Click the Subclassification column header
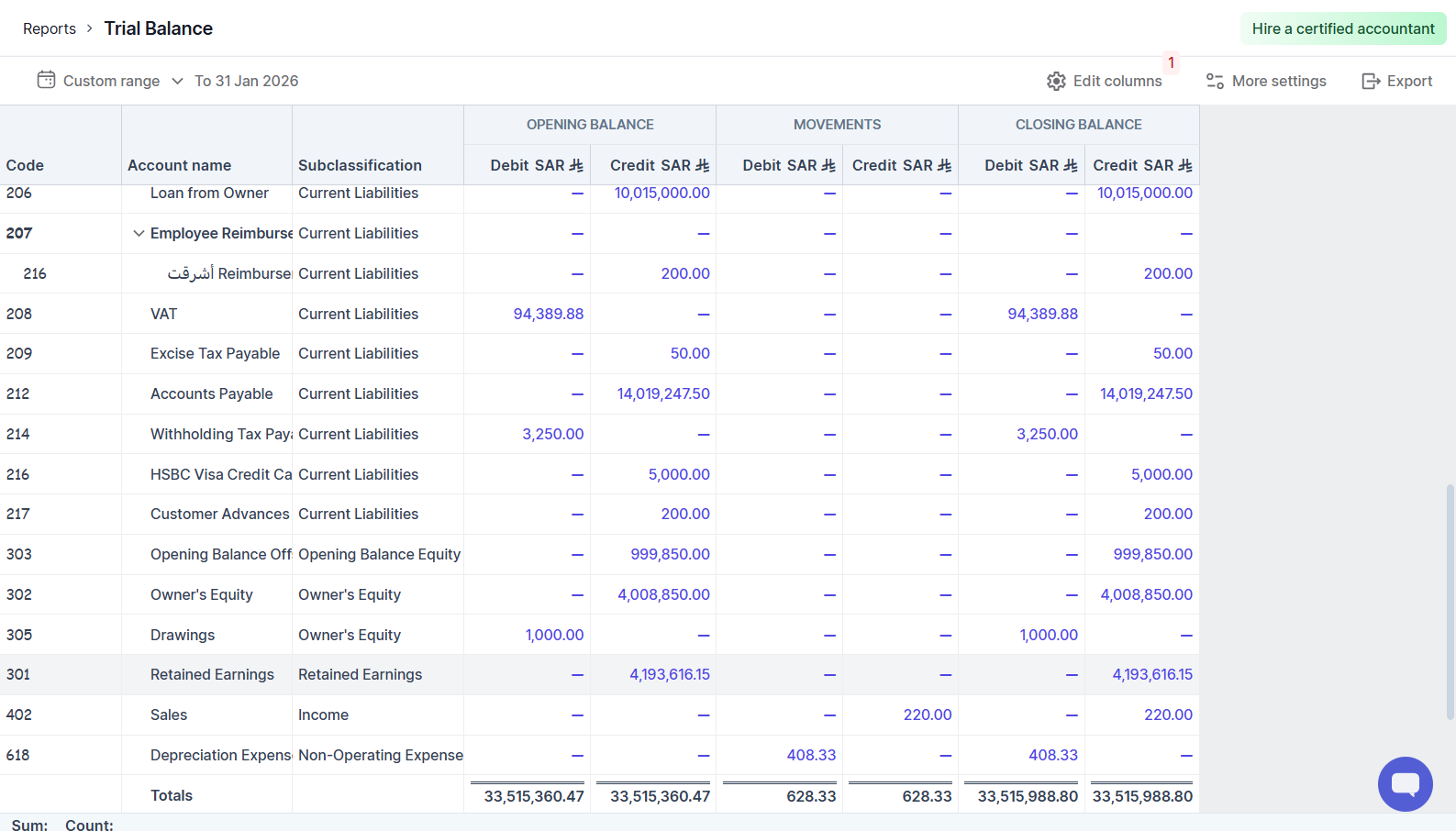Viewport: 1456px width, 831px height. click(x=360, y=166)
